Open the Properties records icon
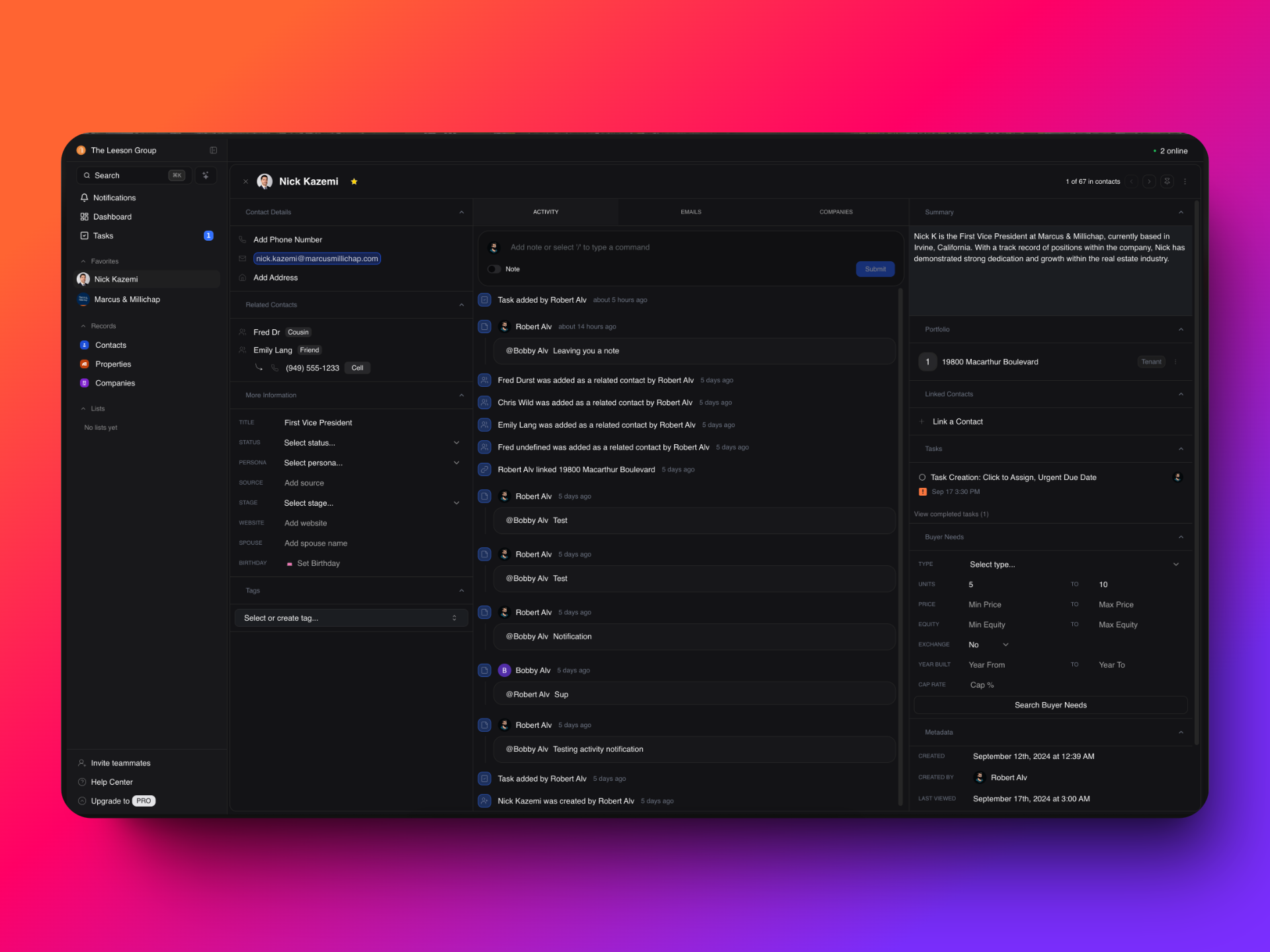Screen dimensions: 1270x952 coord(85,364)
